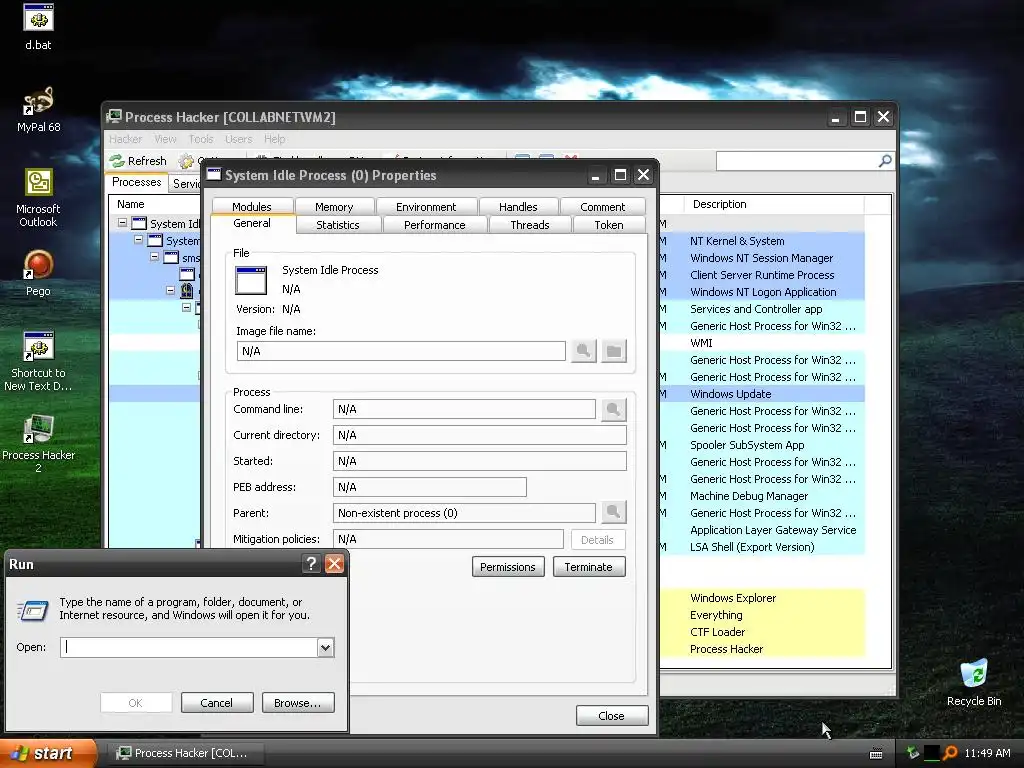Select the General tab in Properties

[252, 223]
